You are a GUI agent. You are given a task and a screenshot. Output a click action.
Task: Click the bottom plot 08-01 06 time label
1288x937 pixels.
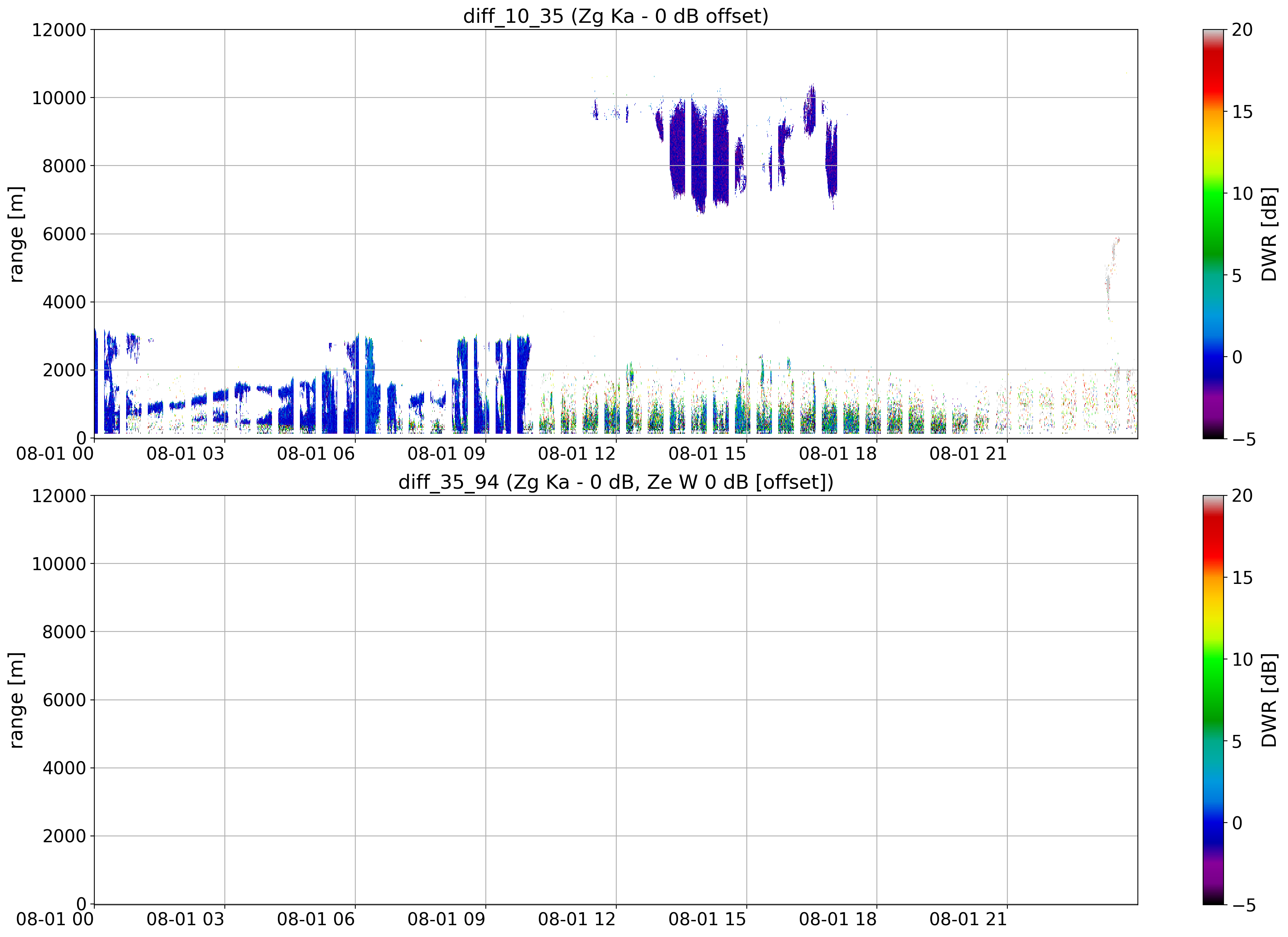[x=316, y=919]
